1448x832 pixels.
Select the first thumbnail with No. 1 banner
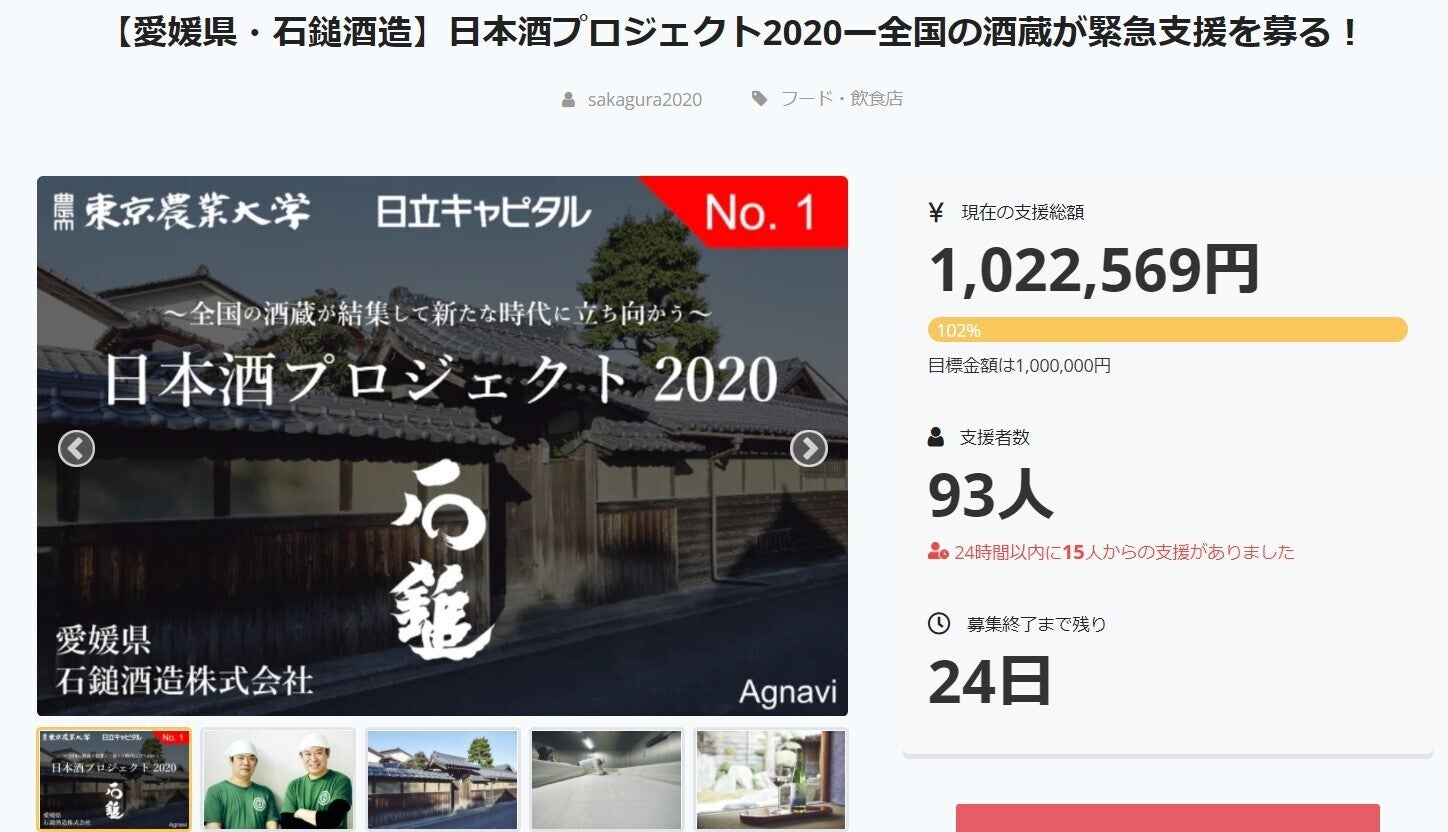[114, 780]
